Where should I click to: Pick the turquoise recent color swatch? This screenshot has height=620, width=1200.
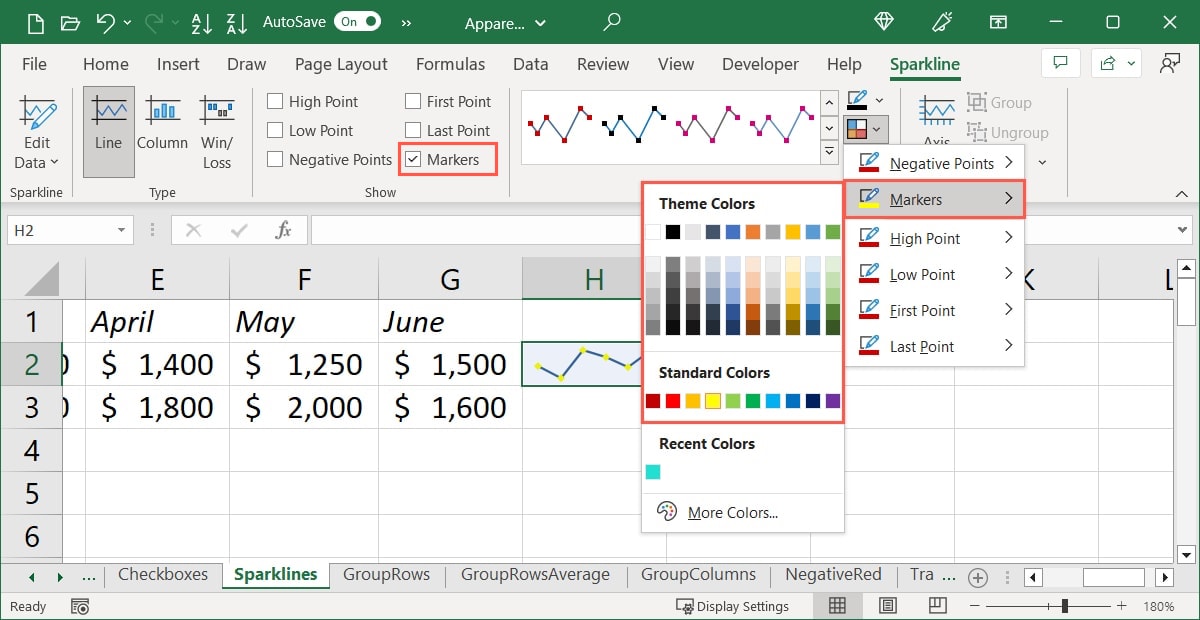653,472
